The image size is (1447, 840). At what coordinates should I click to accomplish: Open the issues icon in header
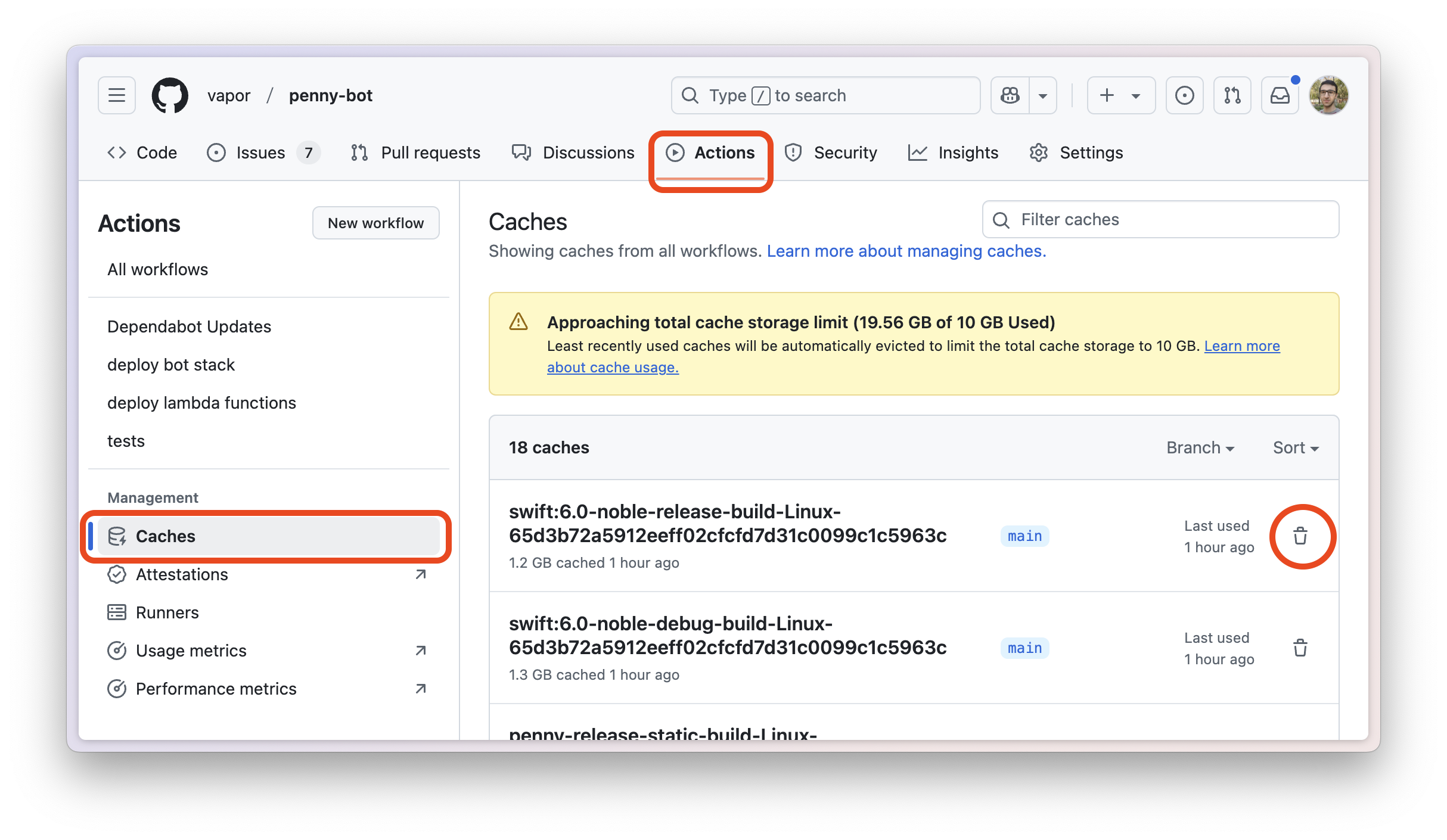tap(1184, 95)
